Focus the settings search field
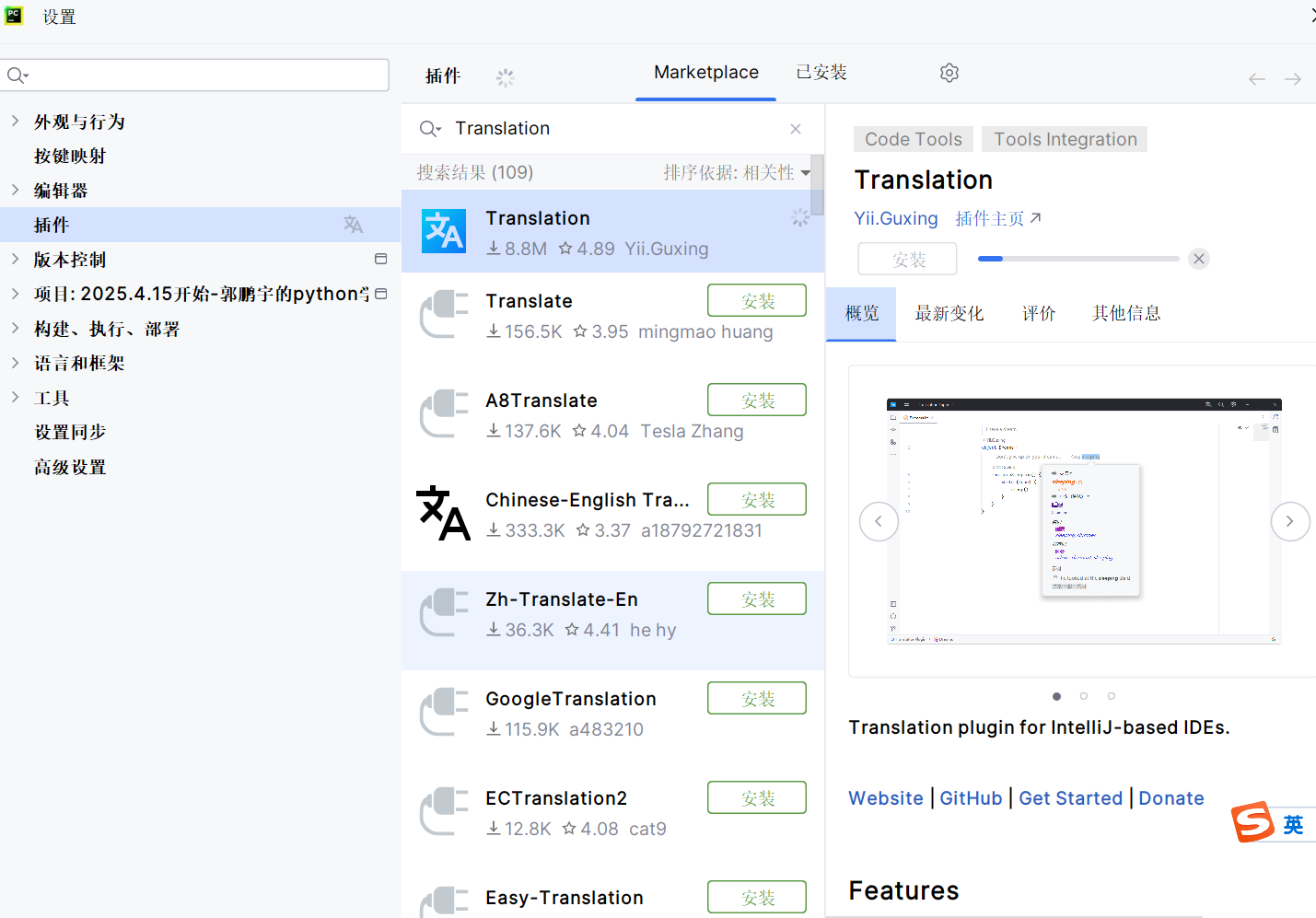This screenshot has width=1316, height=918. click(195, 76)
